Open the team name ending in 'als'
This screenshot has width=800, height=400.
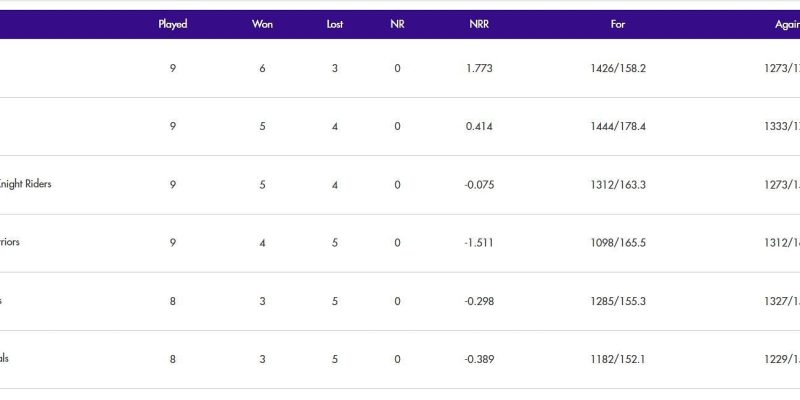click(5, 359)
